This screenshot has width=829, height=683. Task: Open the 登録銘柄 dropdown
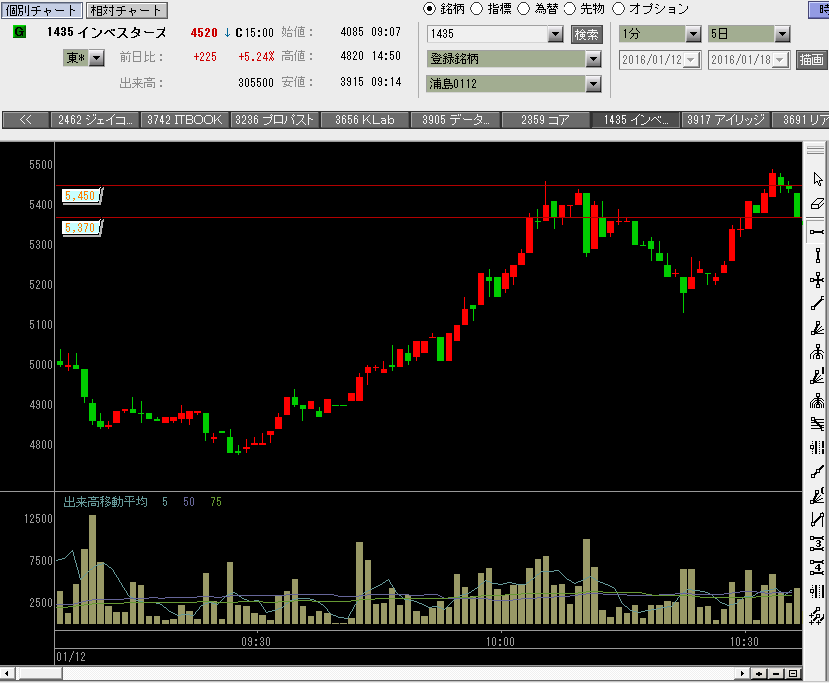(x=593, y=59)
